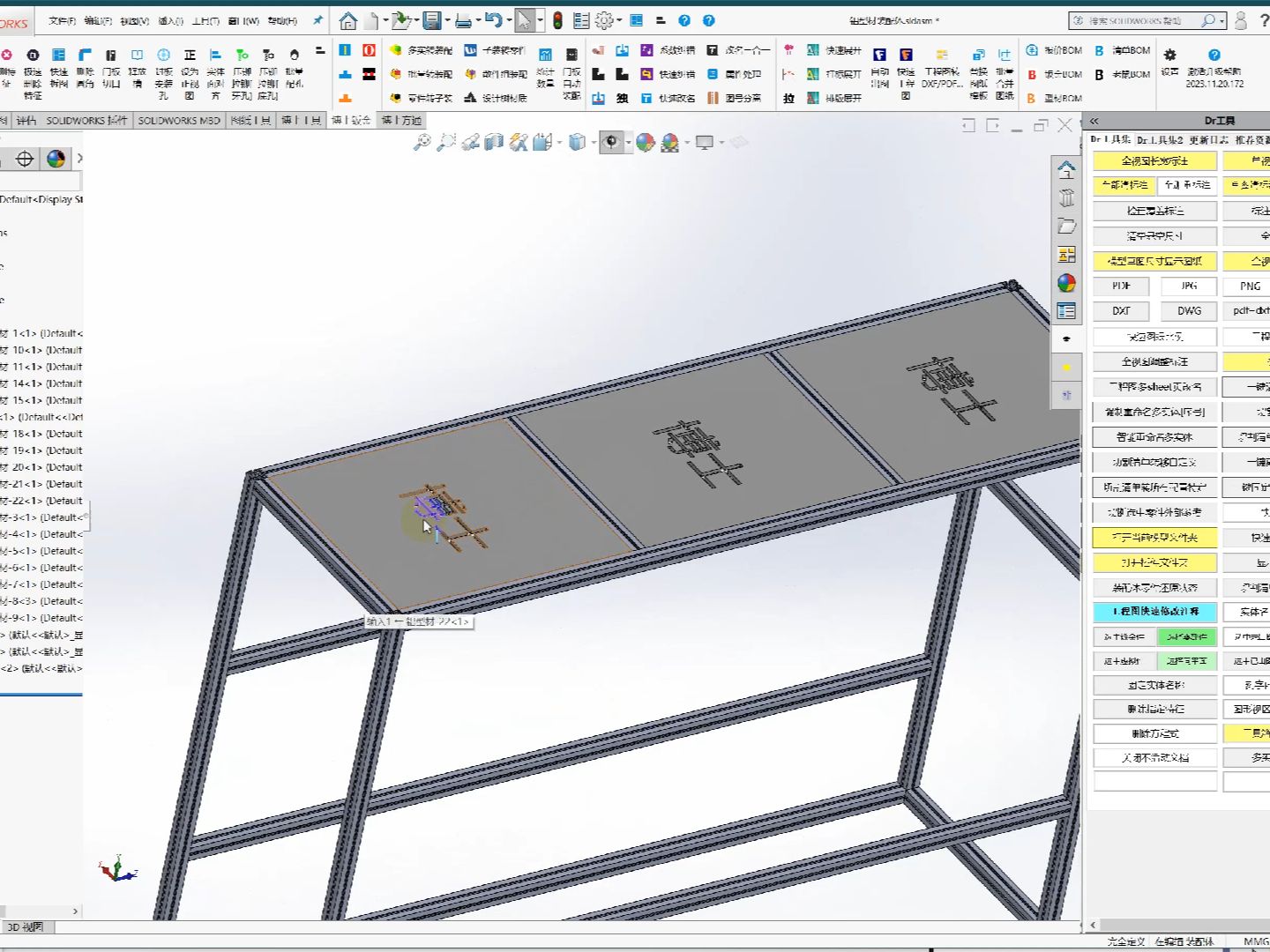The image size is (1270, 952).
Task: Open the 文件(F) menu
Action: [62, 20]
